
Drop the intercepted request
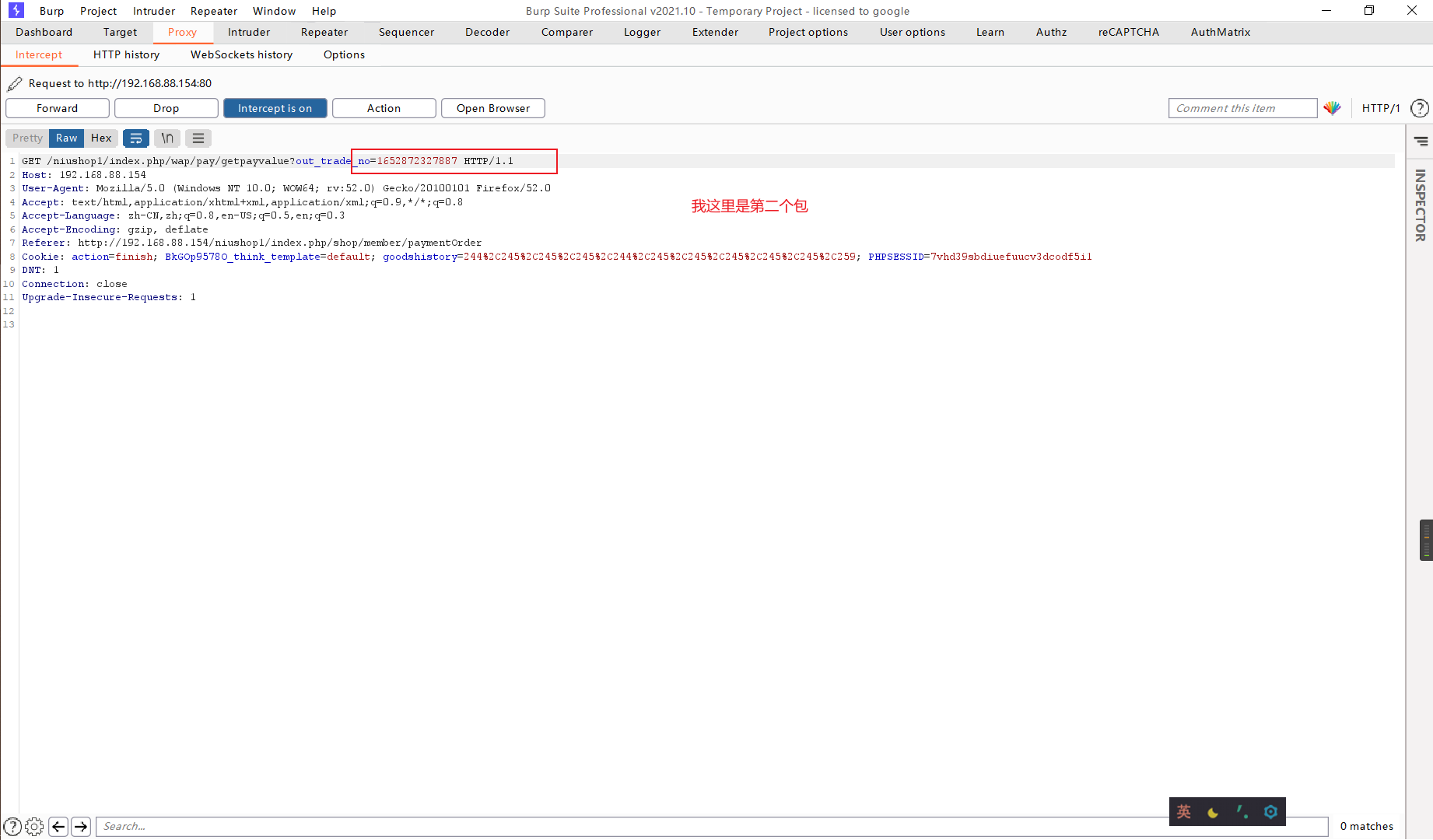(166, 108)
